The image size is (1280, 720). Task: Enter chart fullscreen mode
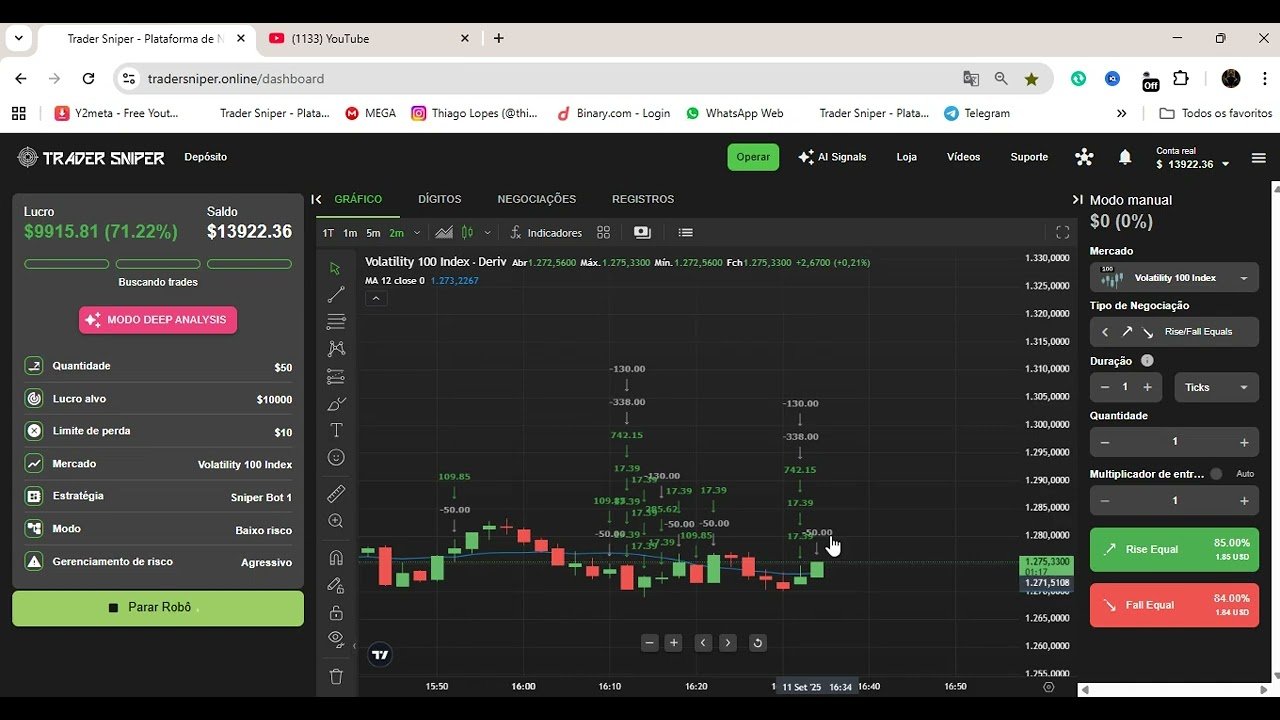click(1063, 232)
